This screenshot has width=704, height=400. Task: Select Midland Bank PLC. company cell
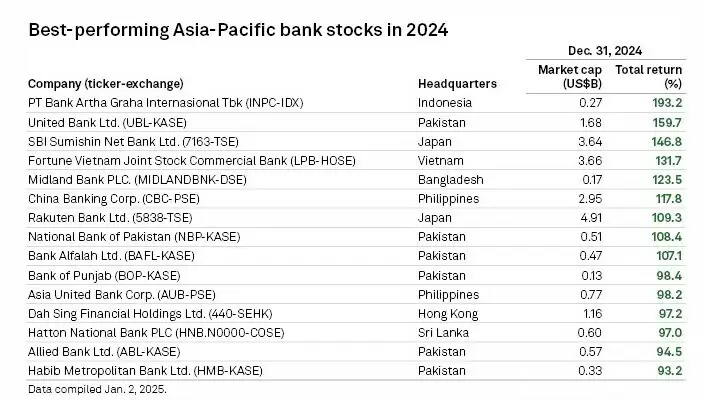(136, 179)
